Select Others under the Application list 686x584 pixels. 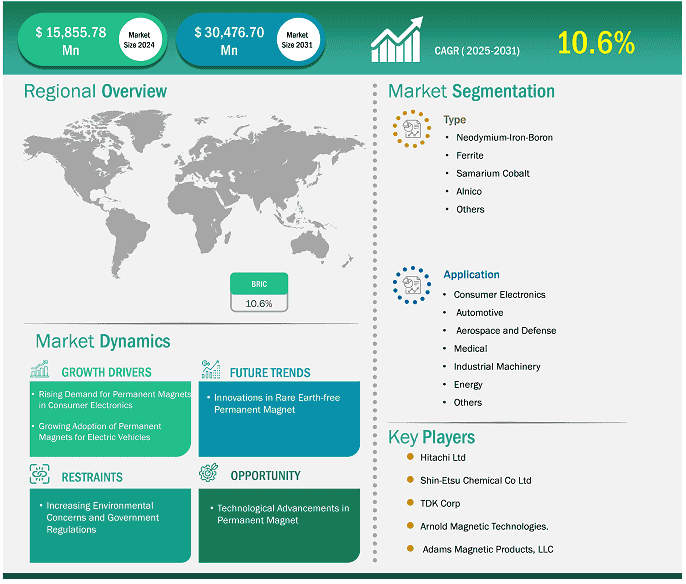[x=468, y=402]
